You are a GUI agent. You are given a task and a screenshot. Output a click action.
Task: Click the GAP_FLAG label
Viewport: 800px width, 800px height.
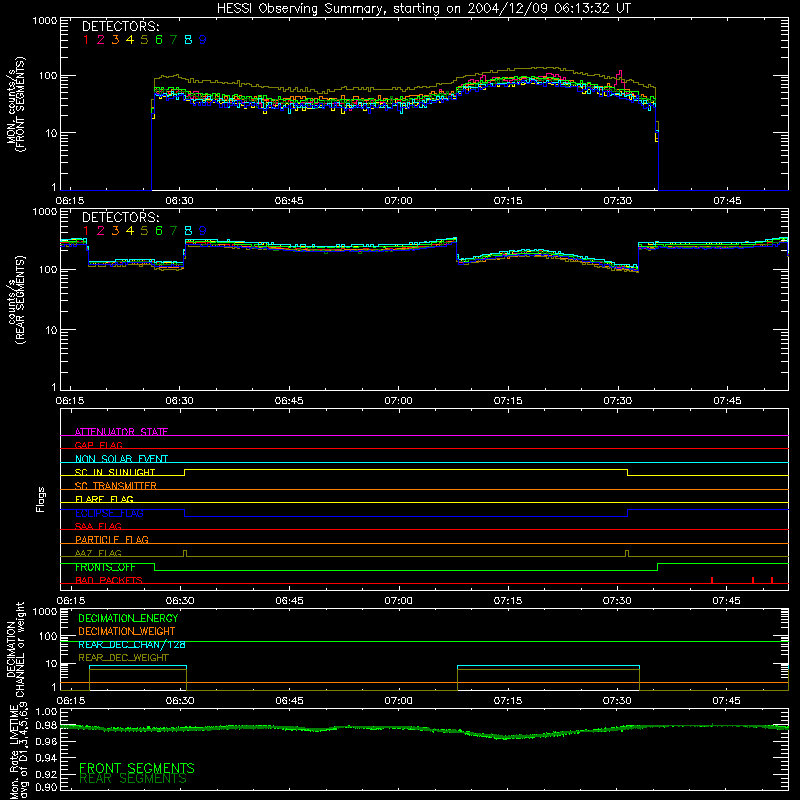[98, 445]
